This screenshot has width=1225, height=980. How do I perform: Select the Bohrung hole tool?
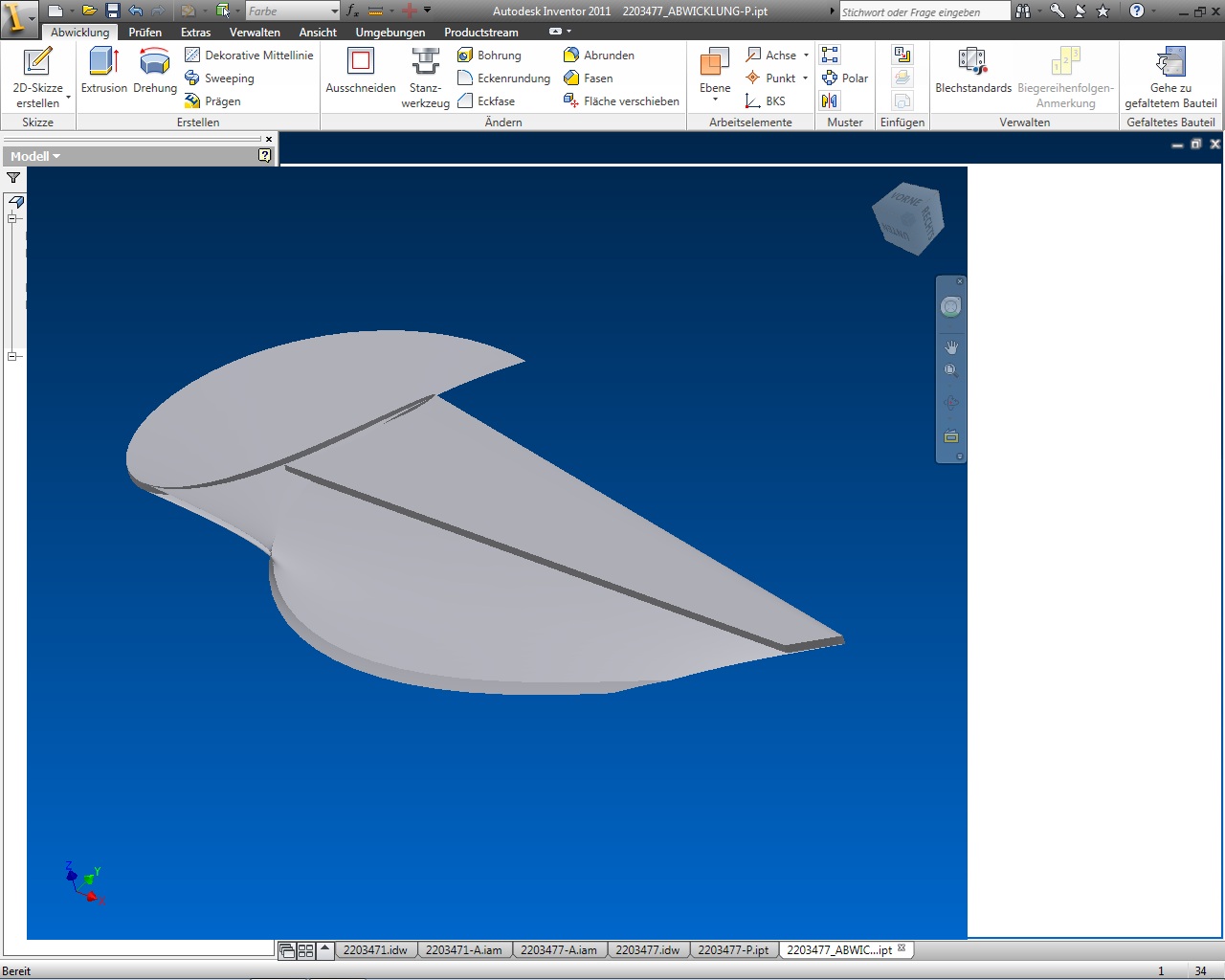pos(489,56)
